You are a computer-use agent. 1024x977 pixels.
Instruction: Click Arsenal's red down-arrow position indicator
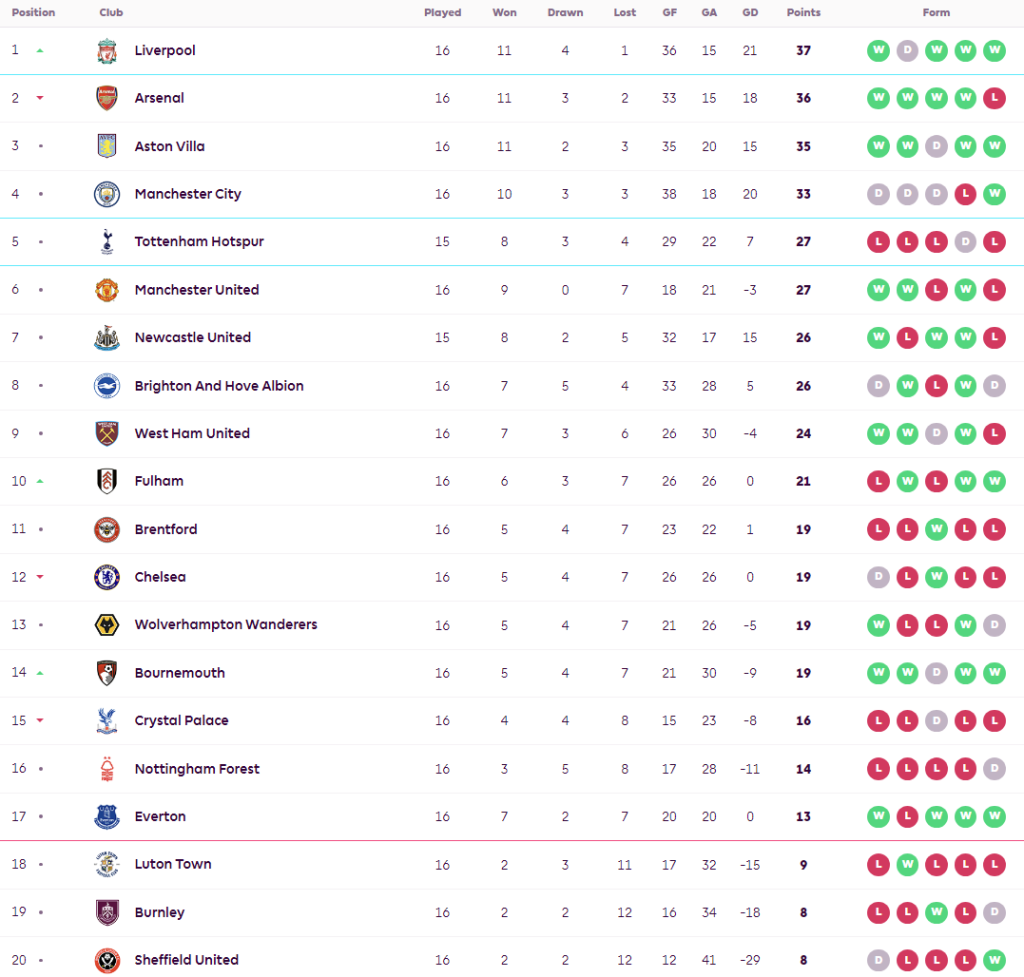pyautogui.click(x=40, y=98)
